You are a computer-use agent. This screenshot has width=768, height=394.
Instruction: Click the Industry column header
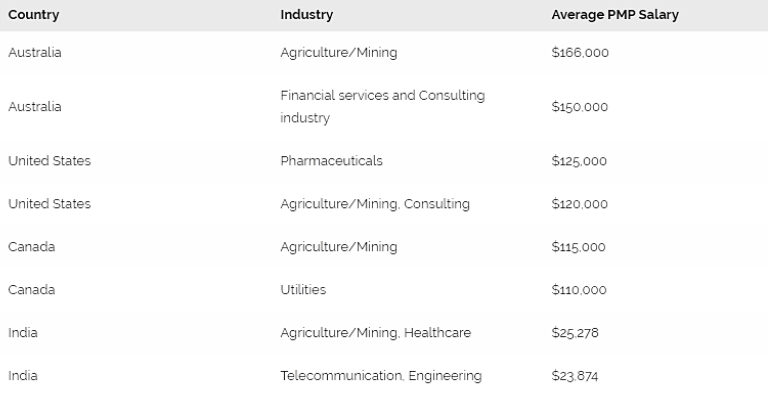pos(307,15)
